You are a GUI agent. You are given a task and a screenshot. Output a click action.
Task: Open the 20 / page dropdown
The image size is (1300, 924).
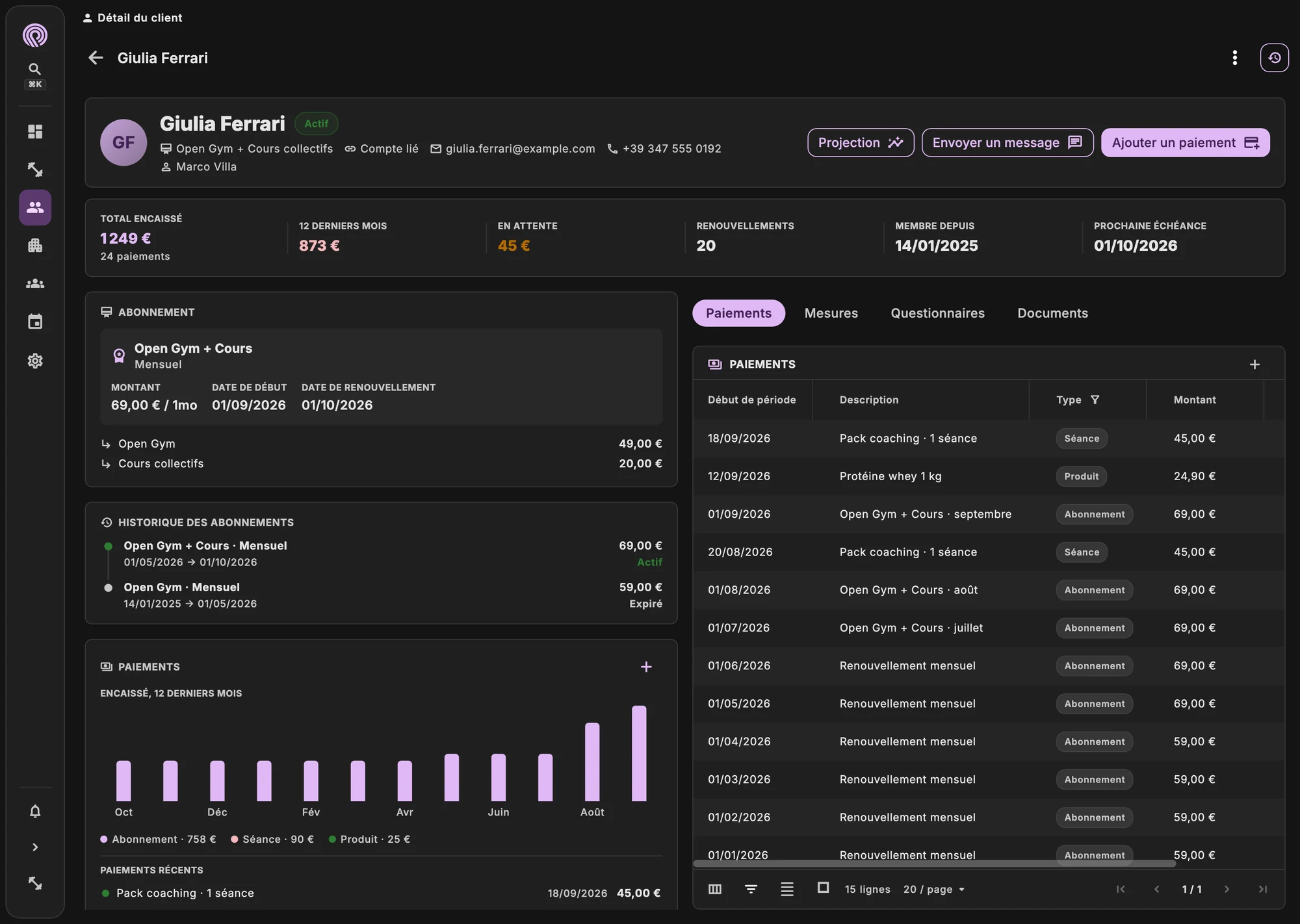(x=934, y=889)
